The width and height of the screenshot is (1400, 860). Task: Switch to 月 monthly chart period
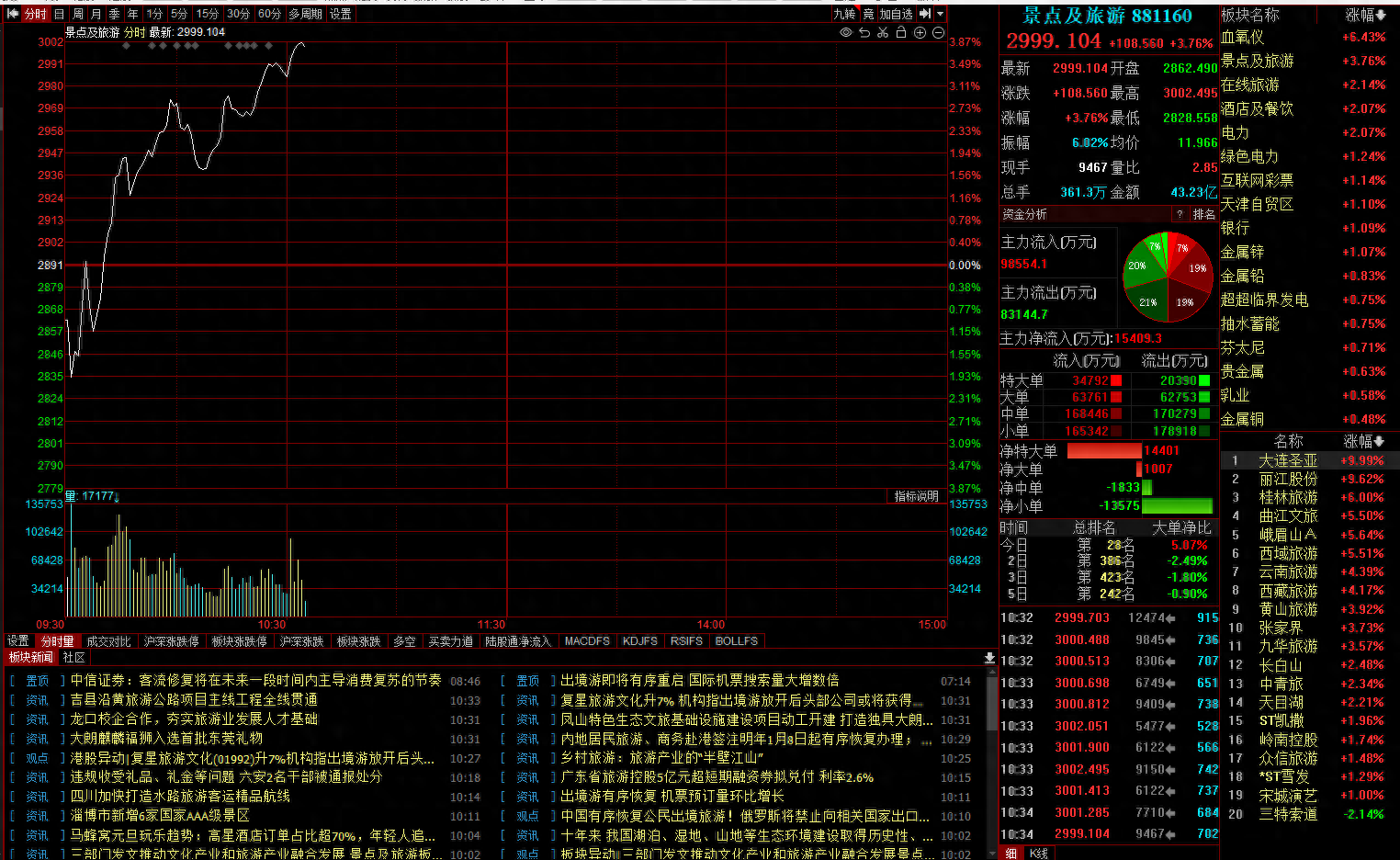(96, 14)
